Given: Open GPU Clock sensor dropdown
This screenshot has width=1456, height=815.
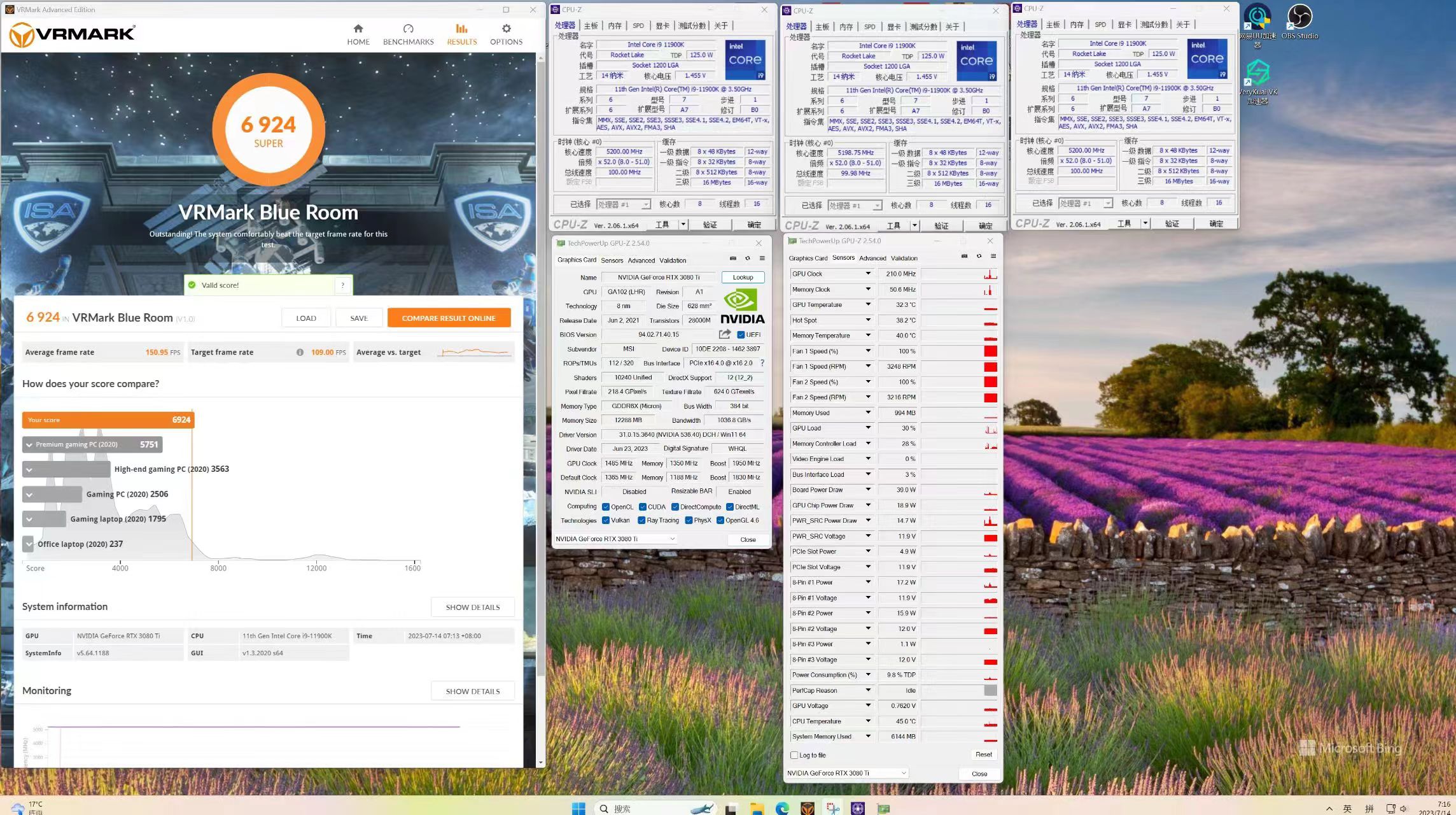Looking at the screenshot, I should click(868, 274).
